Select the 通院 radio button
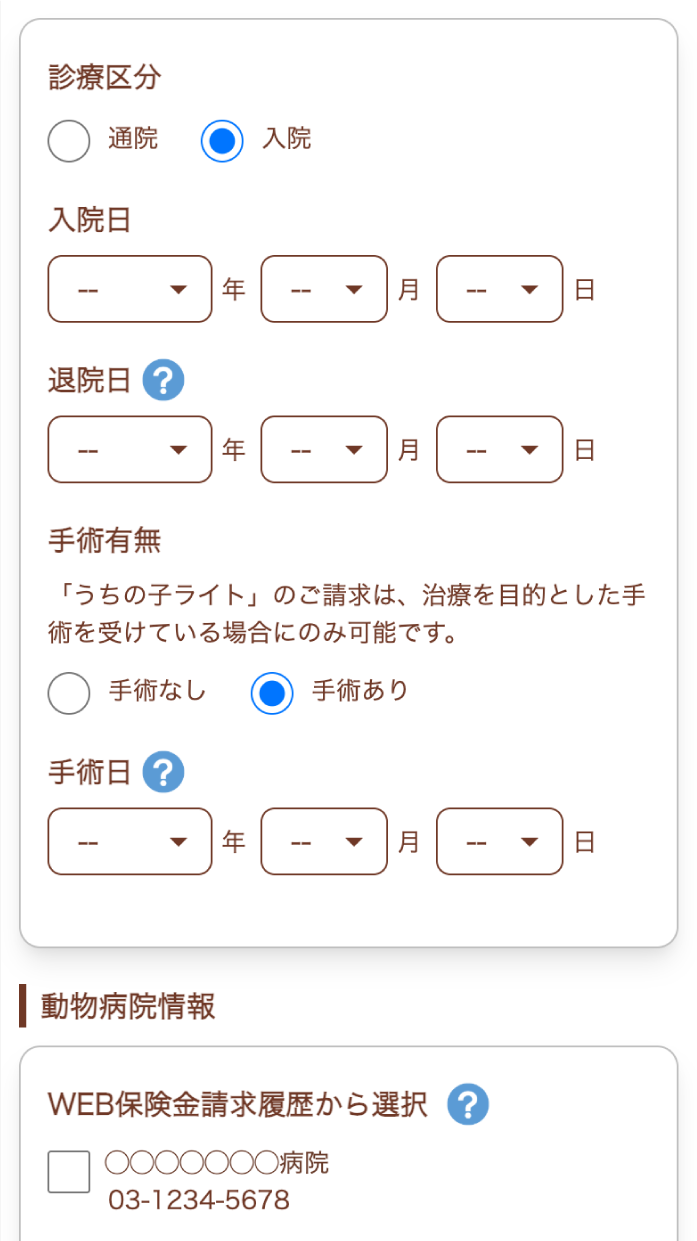 (68, 140)
